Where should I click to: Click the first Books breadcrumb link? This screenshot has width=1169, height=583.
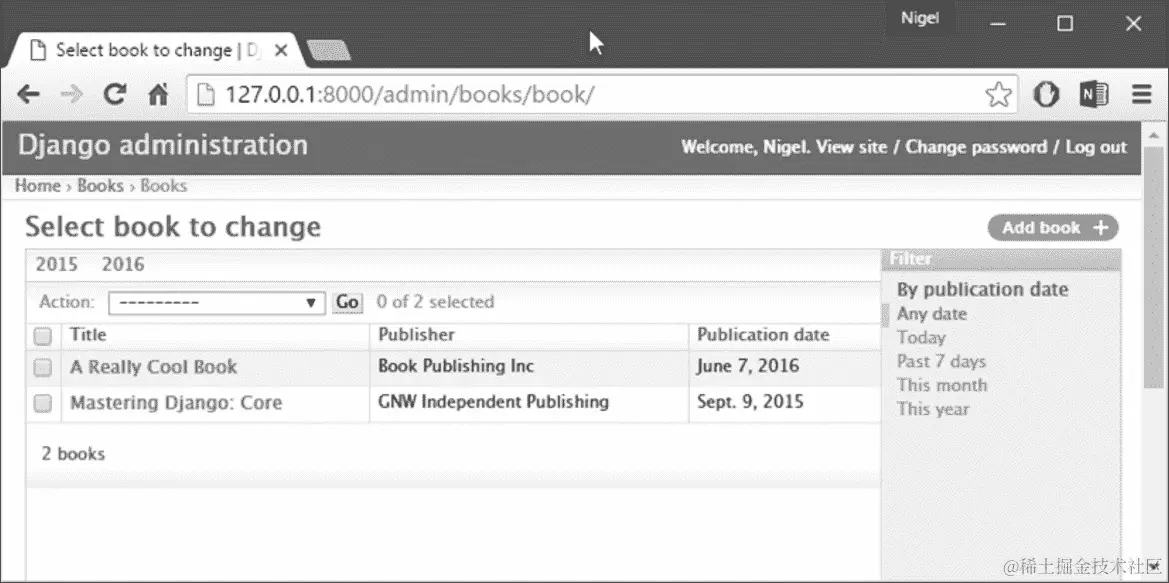100,186
